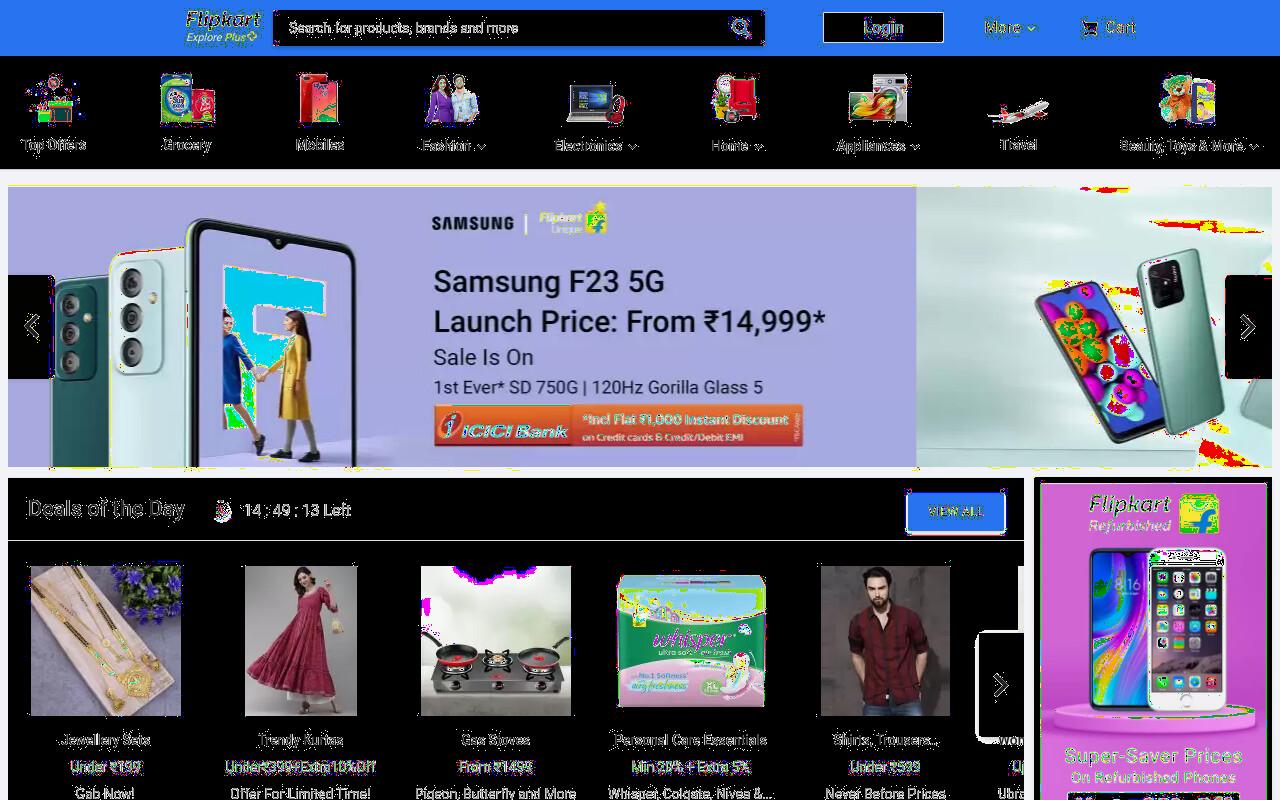
Task: Click the Deals of the Day heading
Action: pyautogui.click(x=106, y=509)
